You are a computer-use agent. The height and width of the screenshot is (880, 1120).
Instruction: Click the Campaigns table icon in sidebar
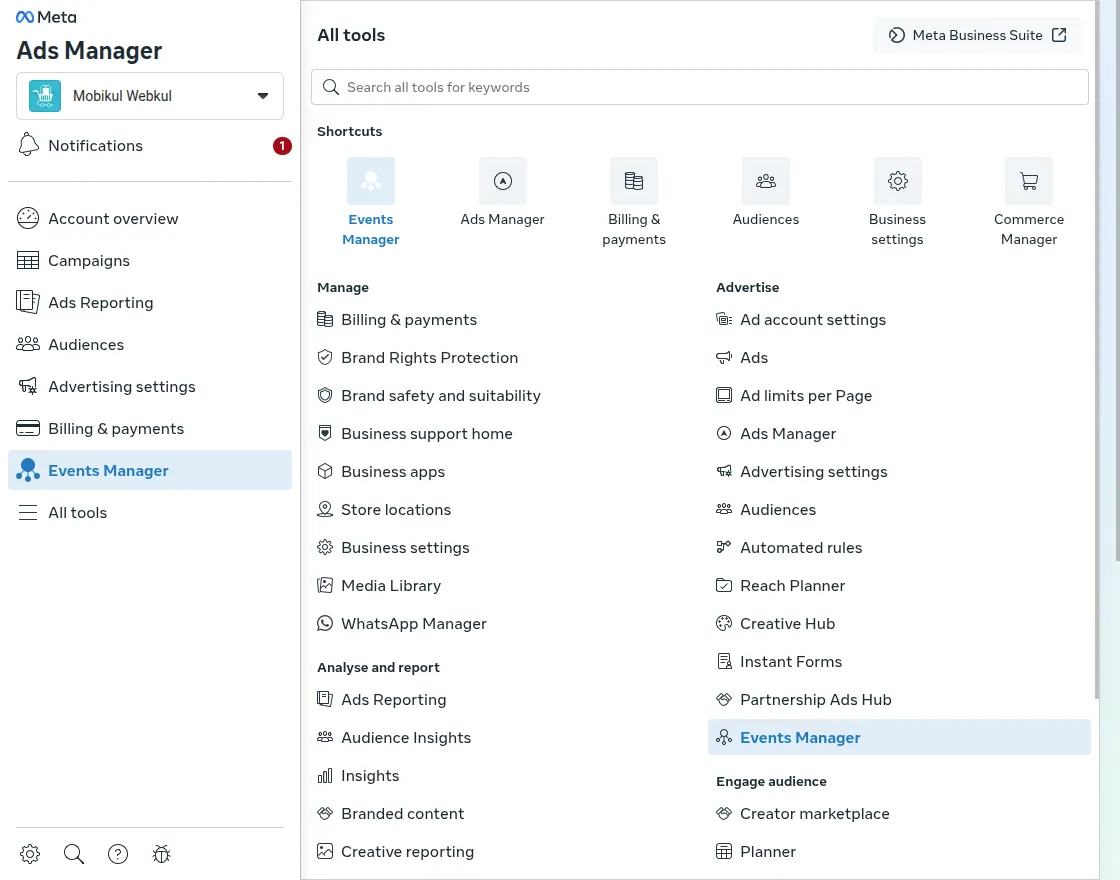click(28, 261)
